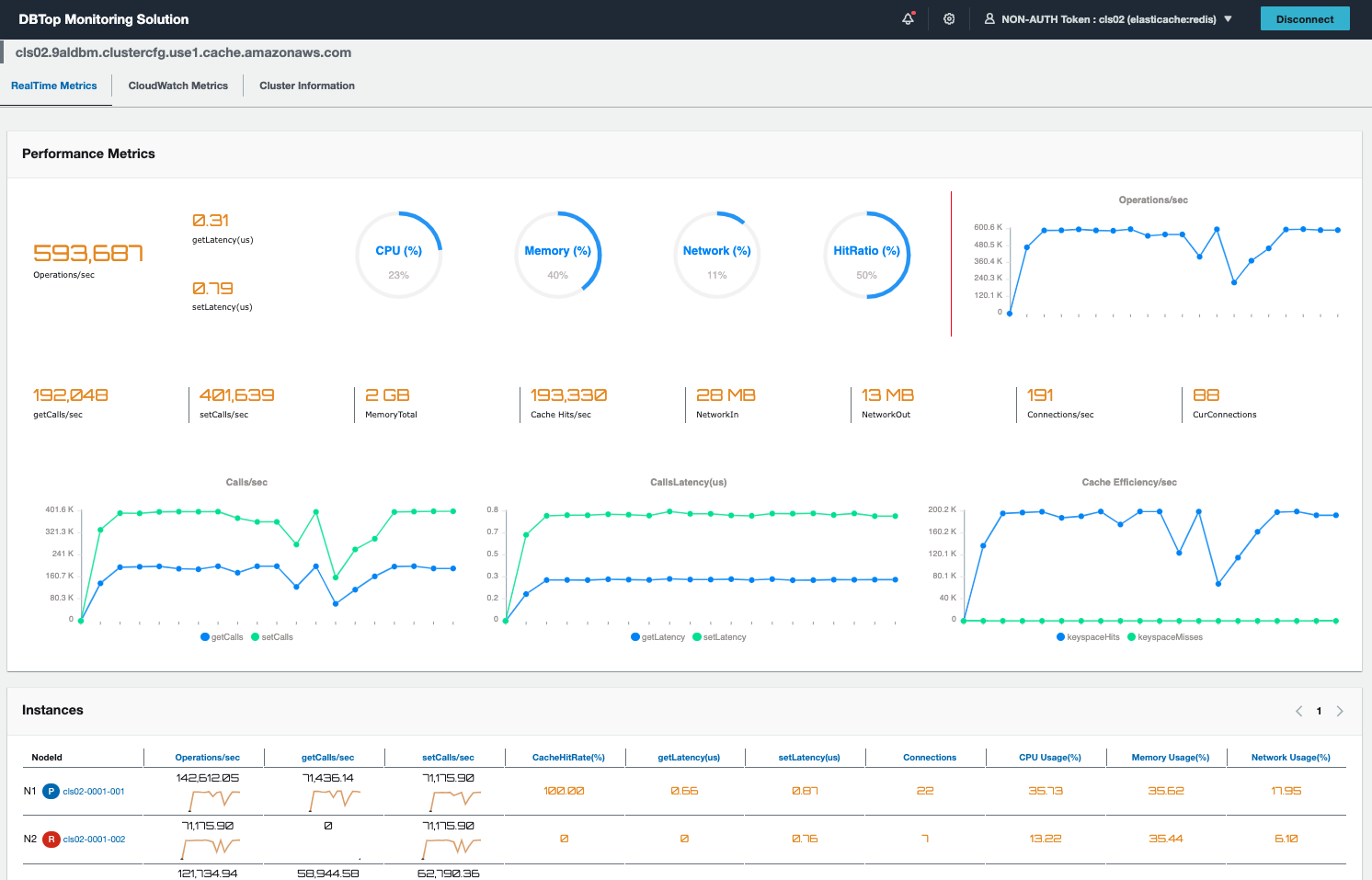
Task: Click the 28 MB NetworkIn value
Action: pos(726,395)
